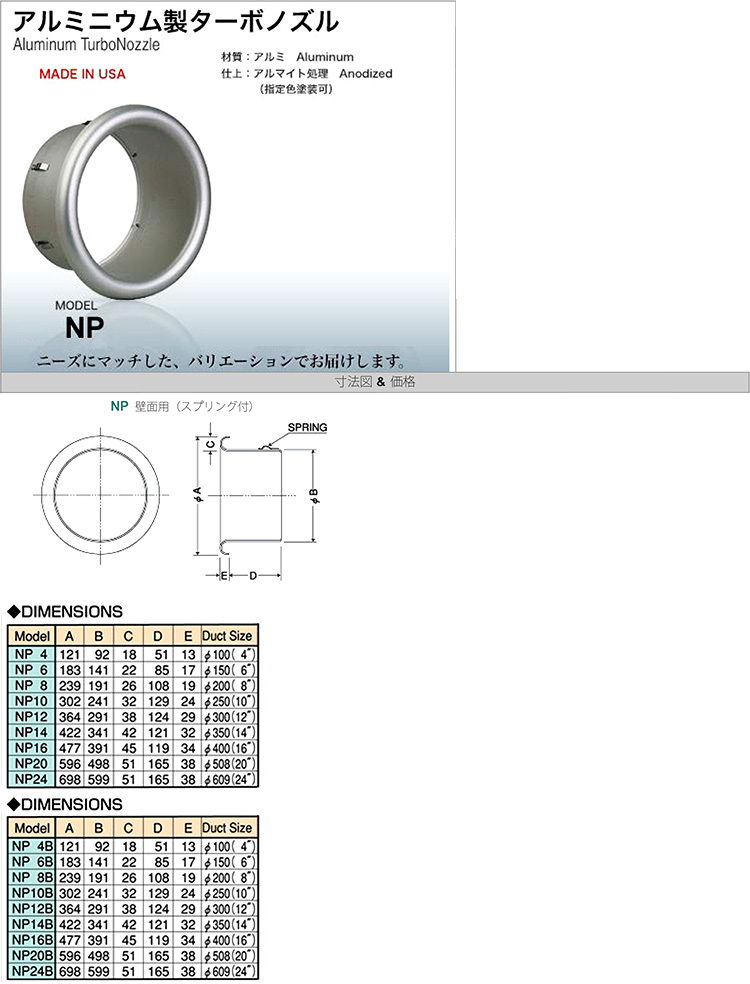Click the φA dimension label in drawing
The image size is (750, 984).
point(197,495)
